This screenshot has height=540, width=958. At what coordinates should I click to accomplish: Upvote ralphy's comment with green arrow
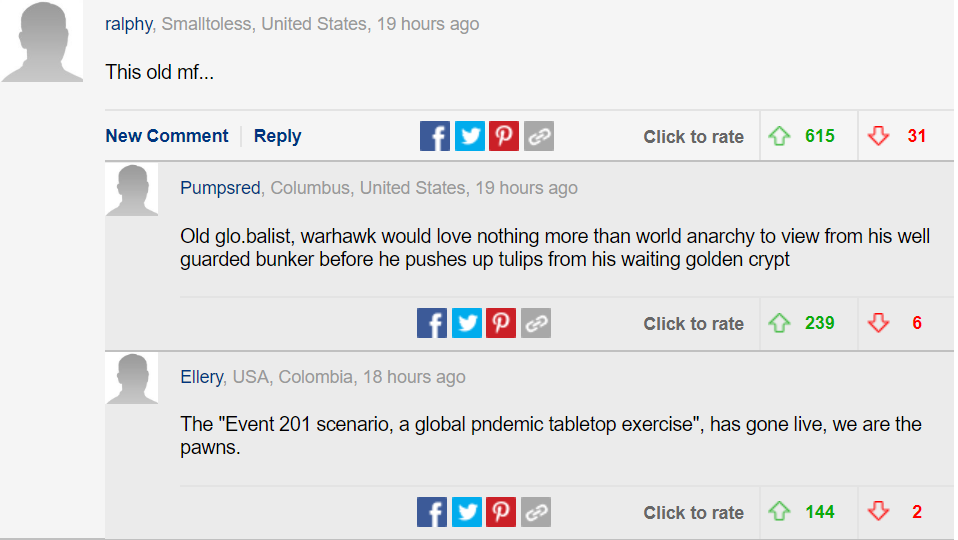tap(780, 136)
